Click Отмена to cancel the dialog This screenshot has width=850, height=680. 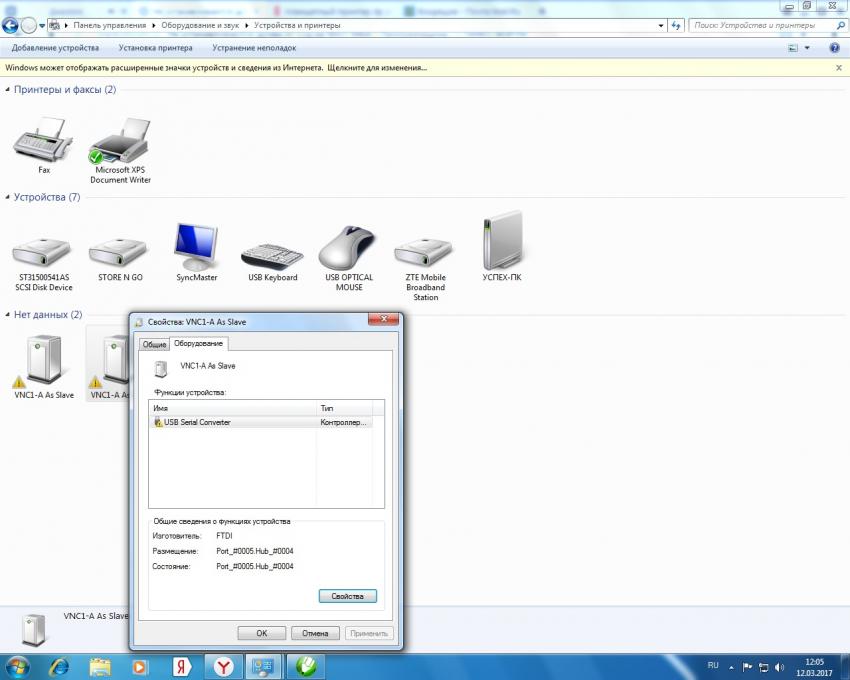click(x=315, y=633)
